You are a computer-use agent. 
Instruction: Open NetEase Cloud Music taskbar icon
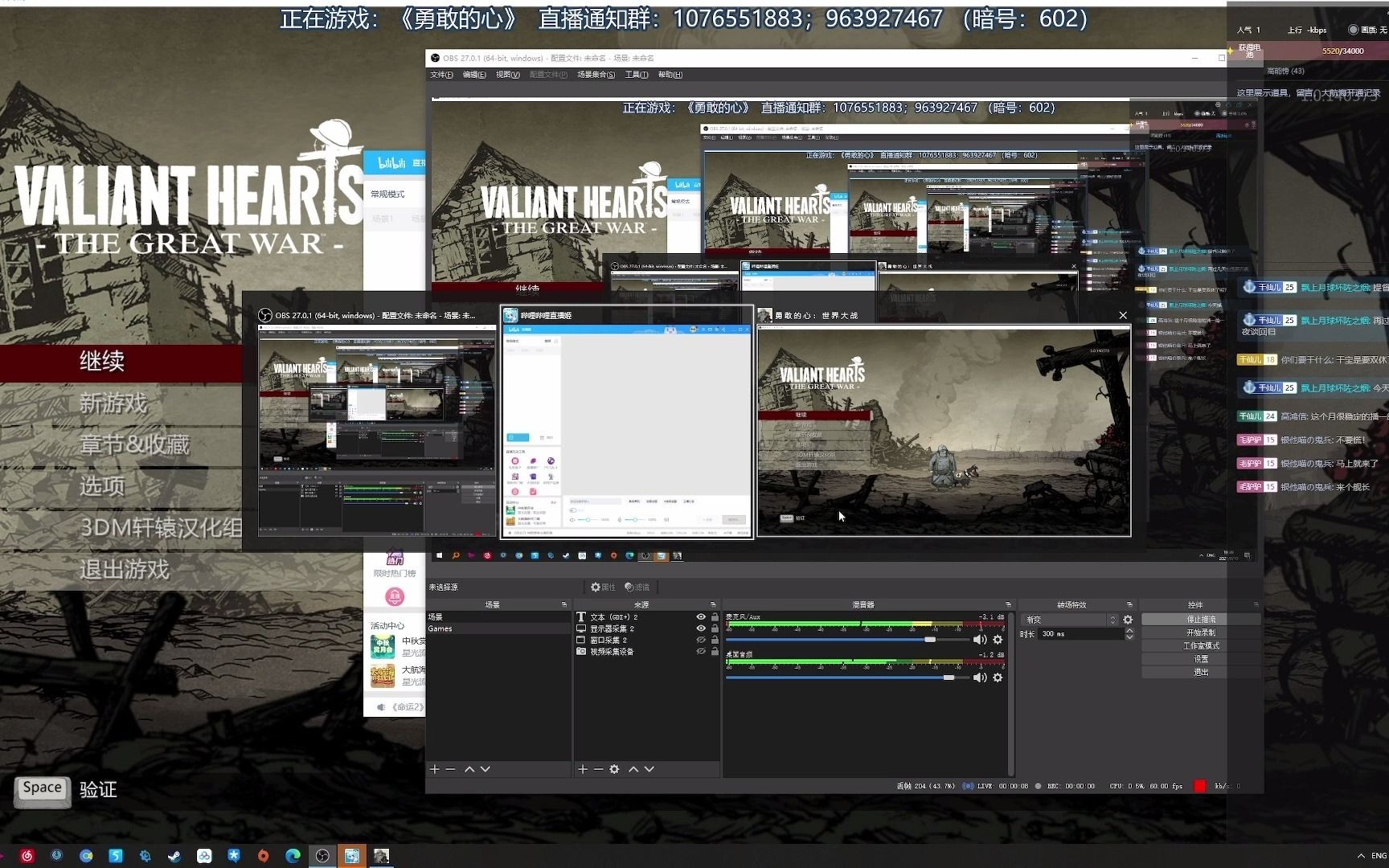(27, 856)
